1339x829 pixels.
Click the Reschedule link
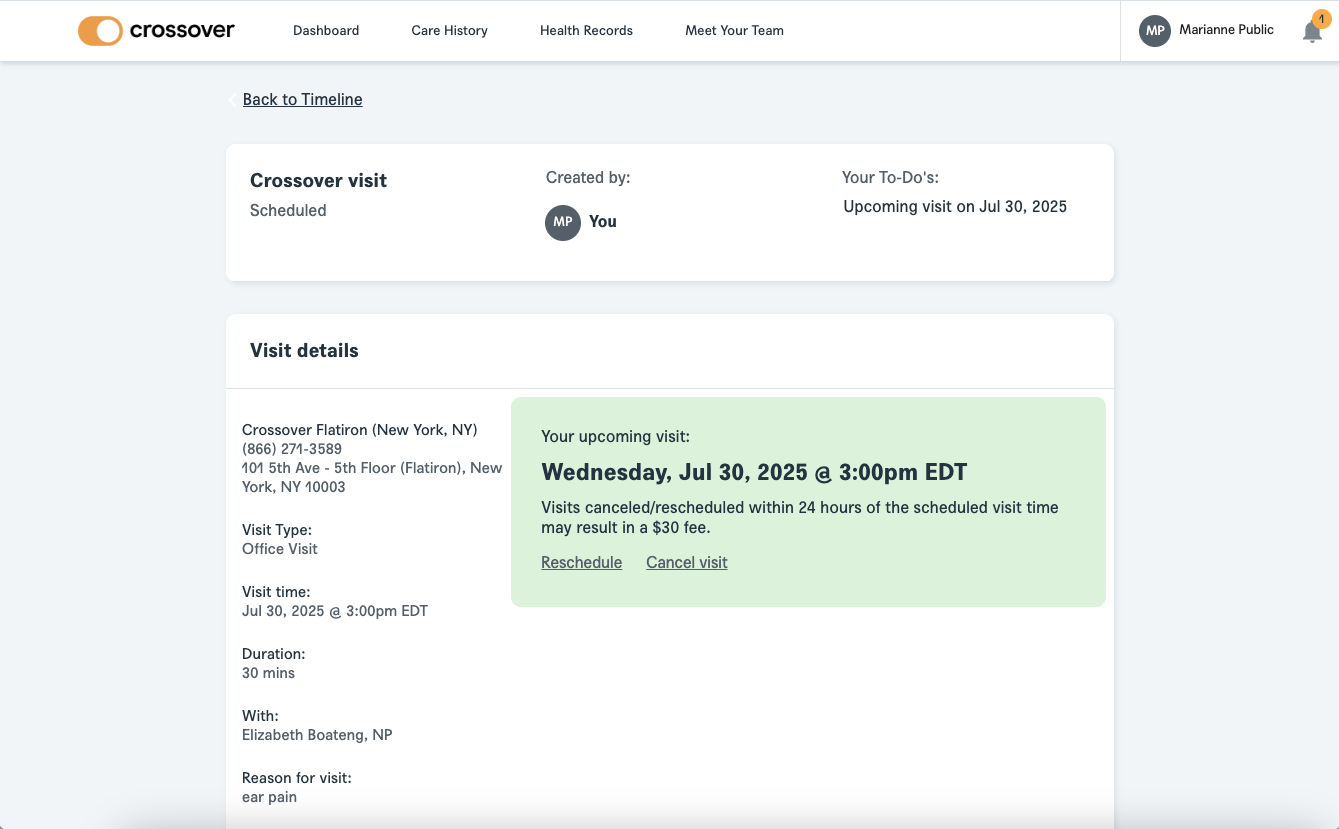click(x=581, y=562)
